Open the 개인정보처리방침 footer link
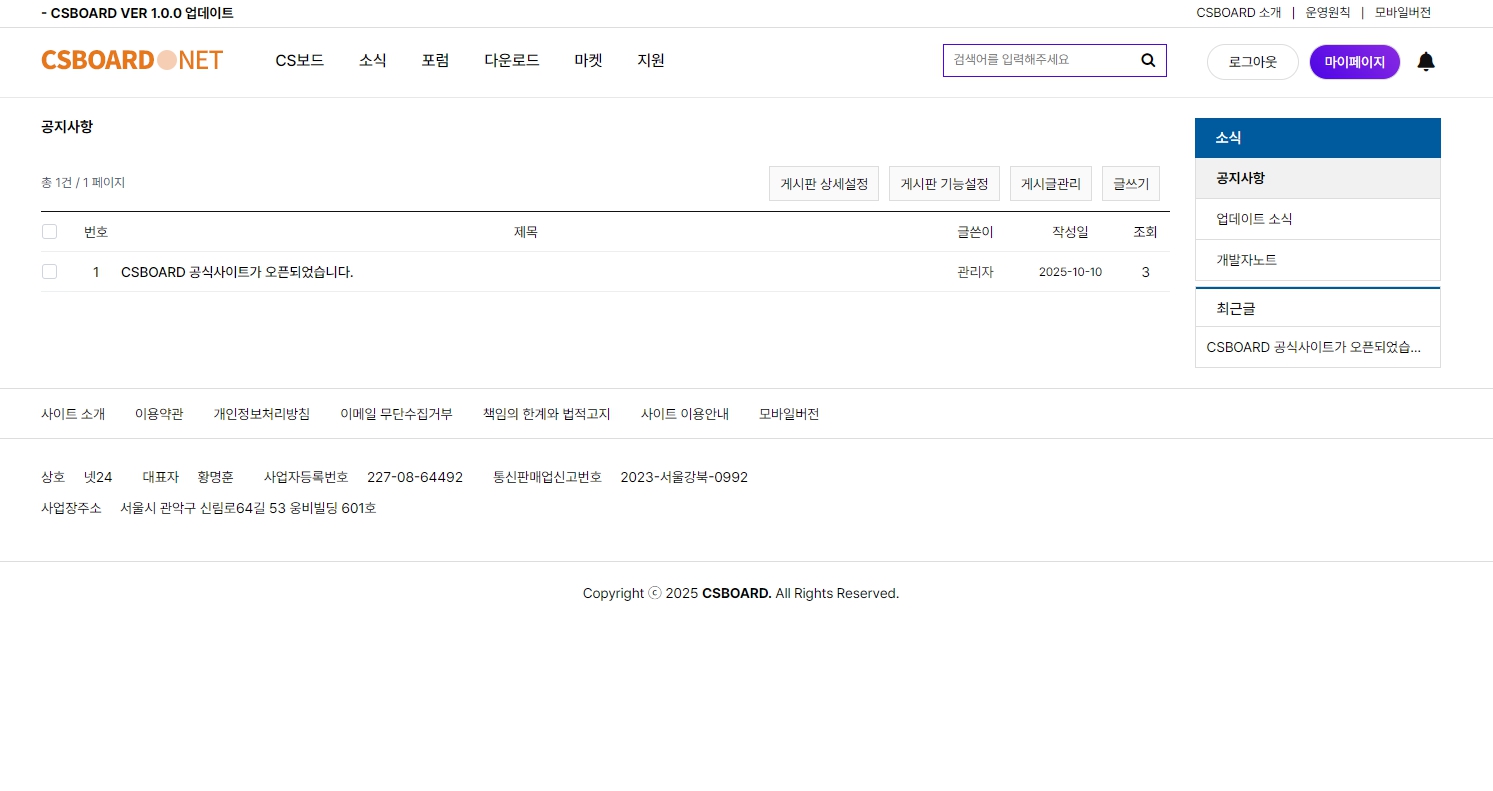This screenshot has height=791, width=1493. coord(261,414)
